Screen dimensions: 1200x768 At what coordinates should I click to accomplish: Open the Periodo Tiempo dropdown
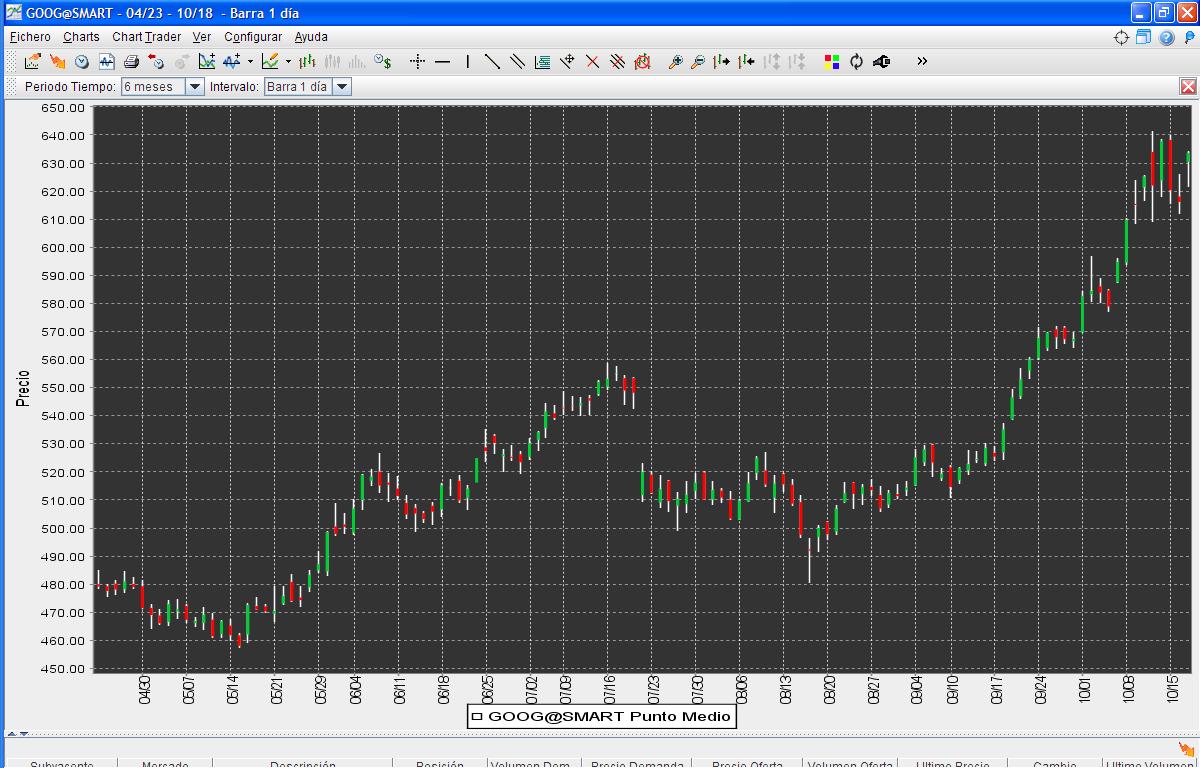tap(195, 87)
